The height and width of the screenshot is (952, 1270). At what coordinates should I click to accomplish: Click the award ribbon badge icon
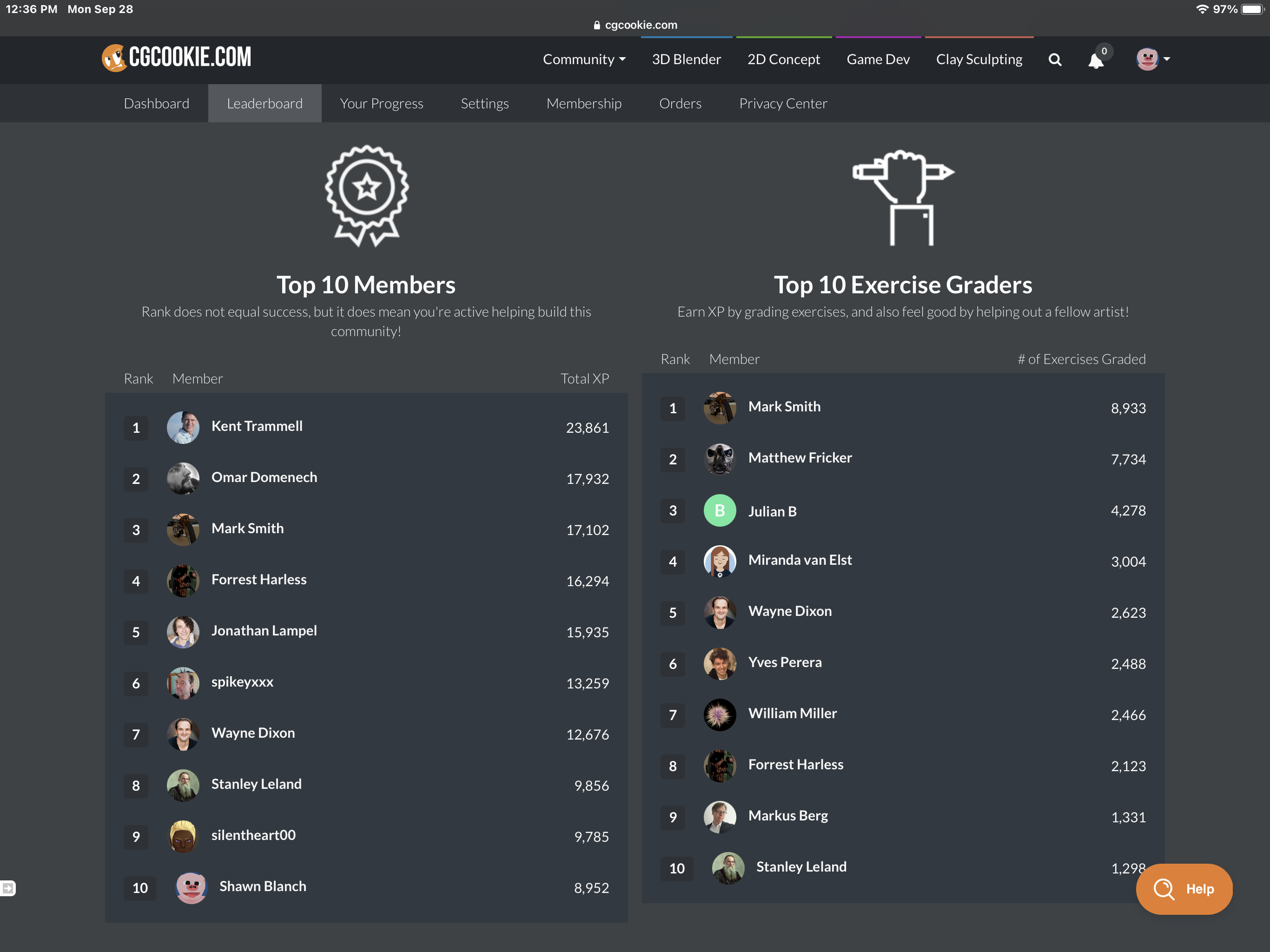pyautogui.click(x=366, y=196)
